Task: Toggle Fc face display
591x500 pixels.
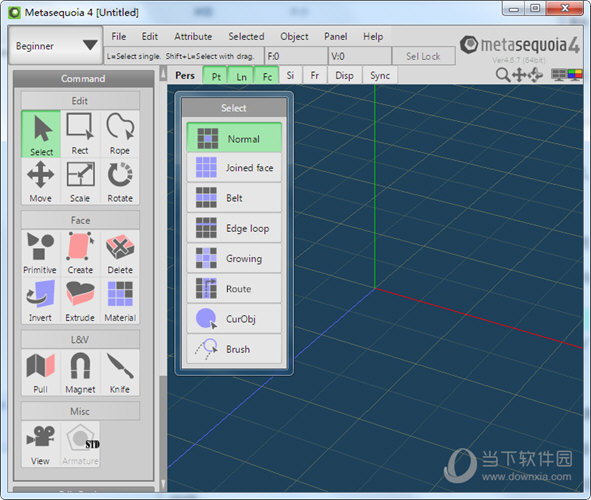Action: point(267,75)
